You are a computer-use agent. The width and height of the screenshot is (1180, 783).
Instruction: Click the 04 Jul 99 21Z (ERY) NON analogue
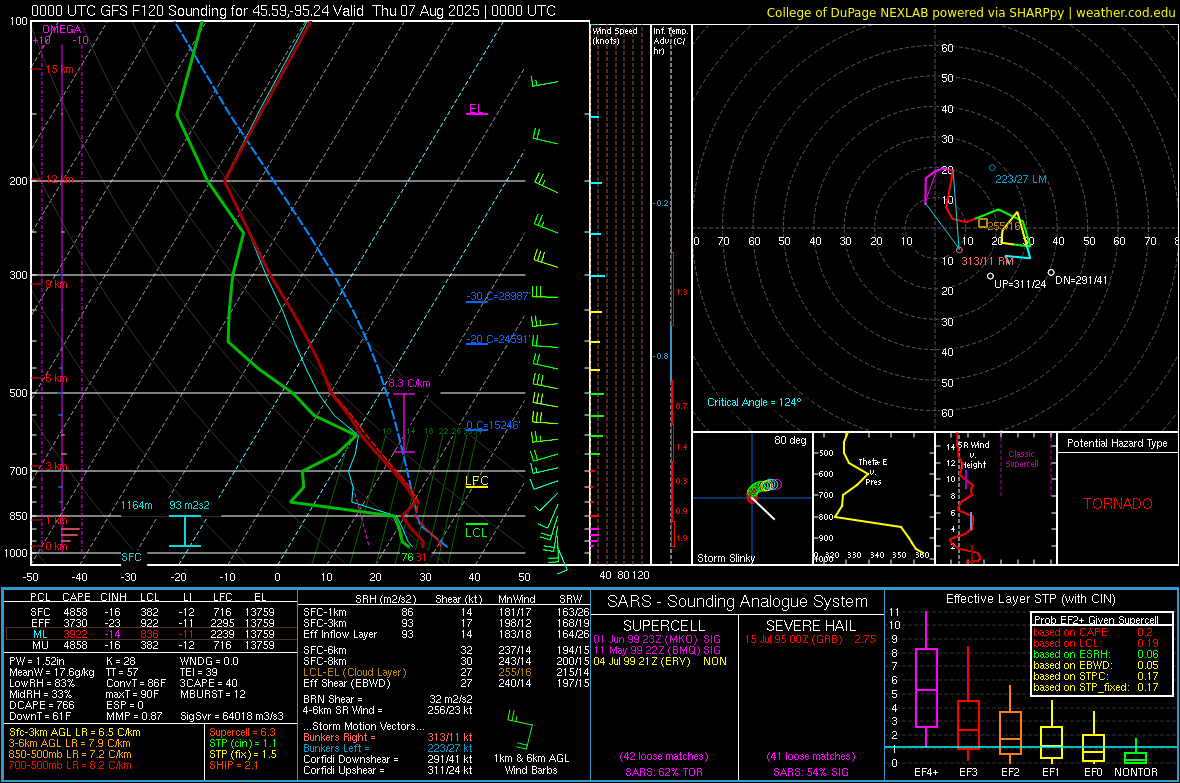(660, 661)
